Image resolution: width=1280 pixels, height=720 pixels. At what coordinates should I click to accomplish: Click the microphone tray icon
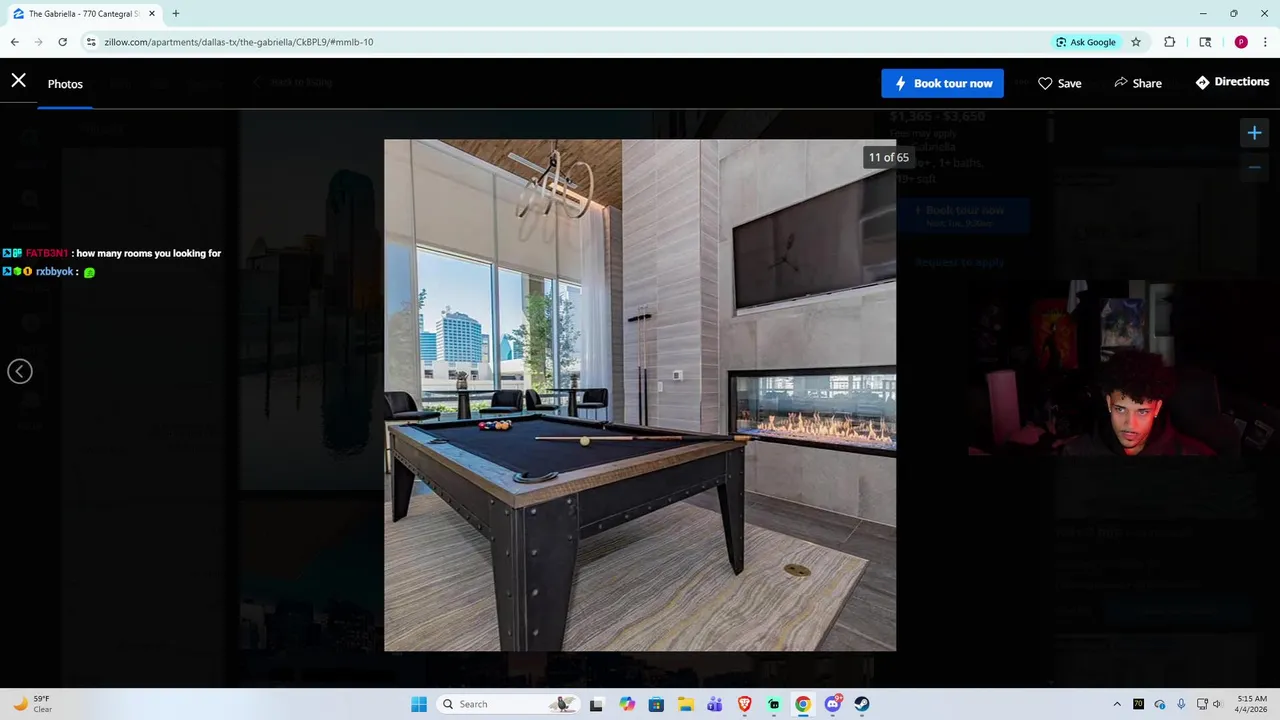[1181, 704]
